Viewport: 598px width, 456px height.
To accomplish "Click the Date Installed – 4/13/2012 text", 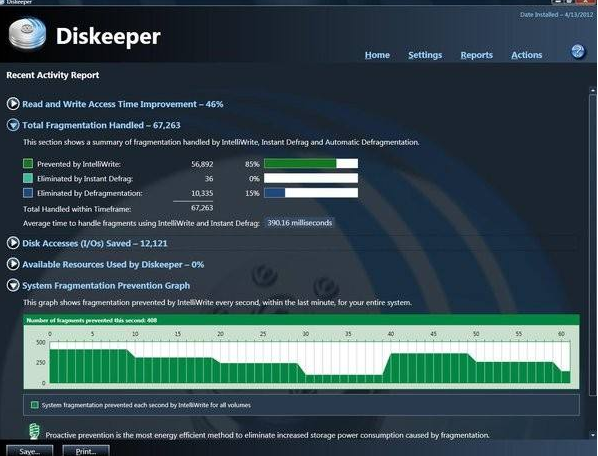I will point(556,15).
